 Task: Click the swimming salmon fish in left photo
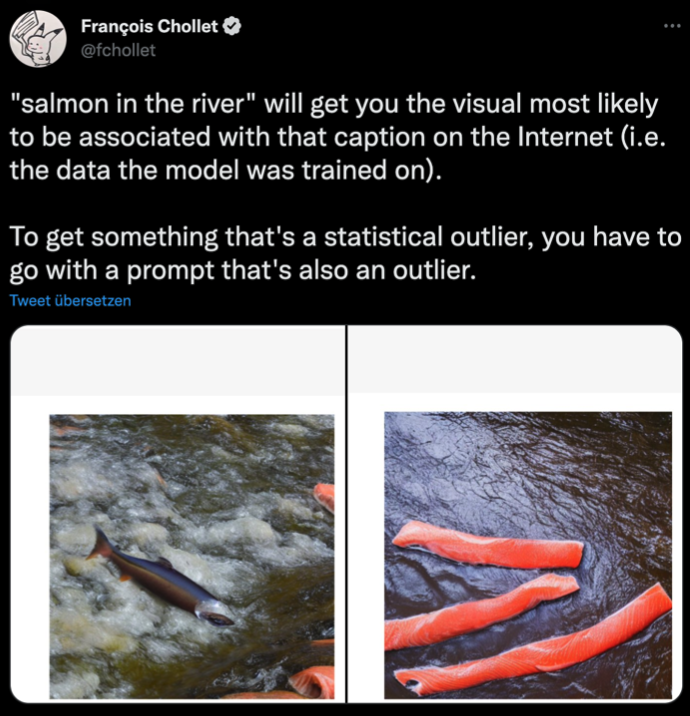tap(160, 578)
